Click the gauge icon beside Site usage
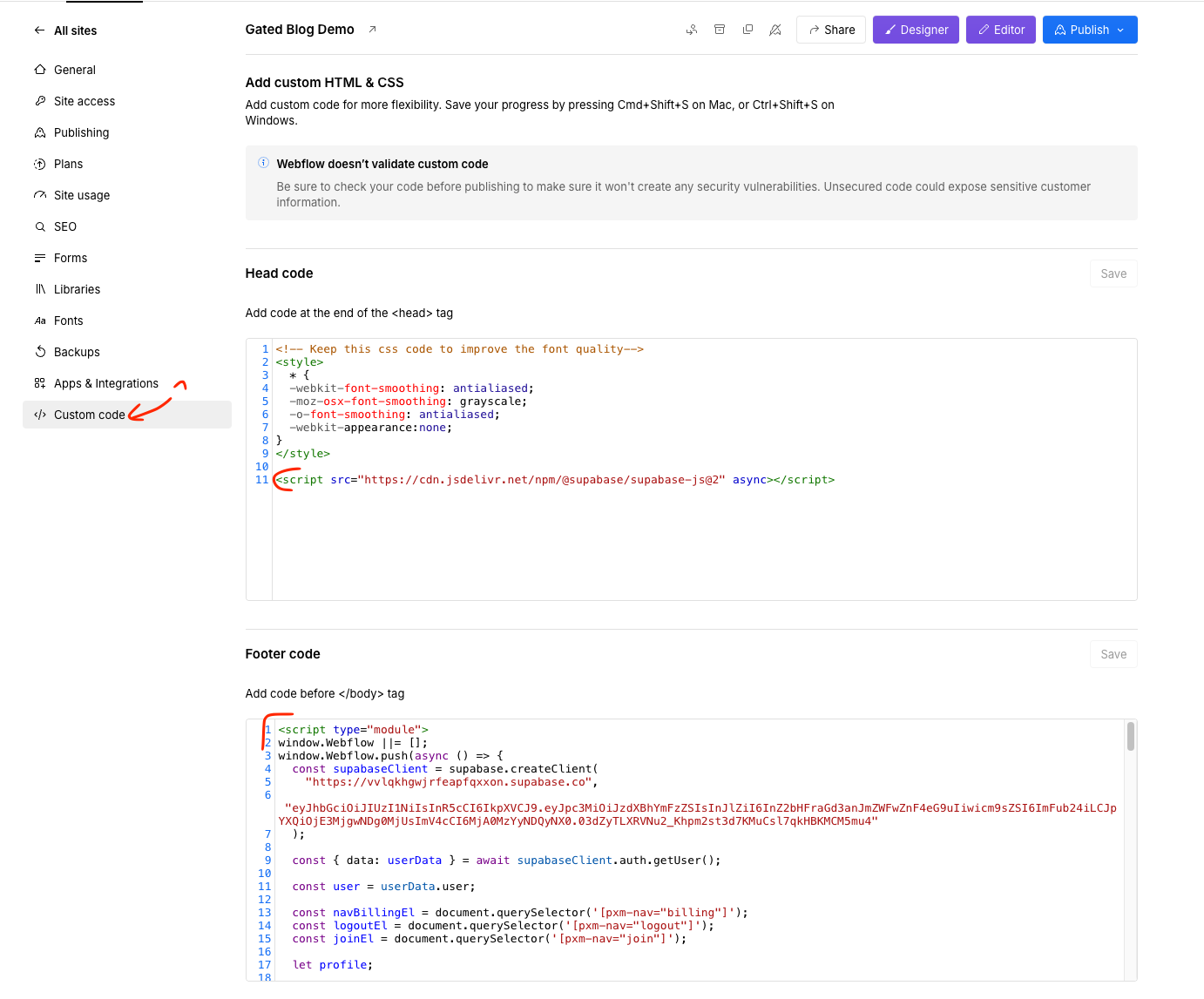This screenshot has height=999, width=1204. coord(40,195)
